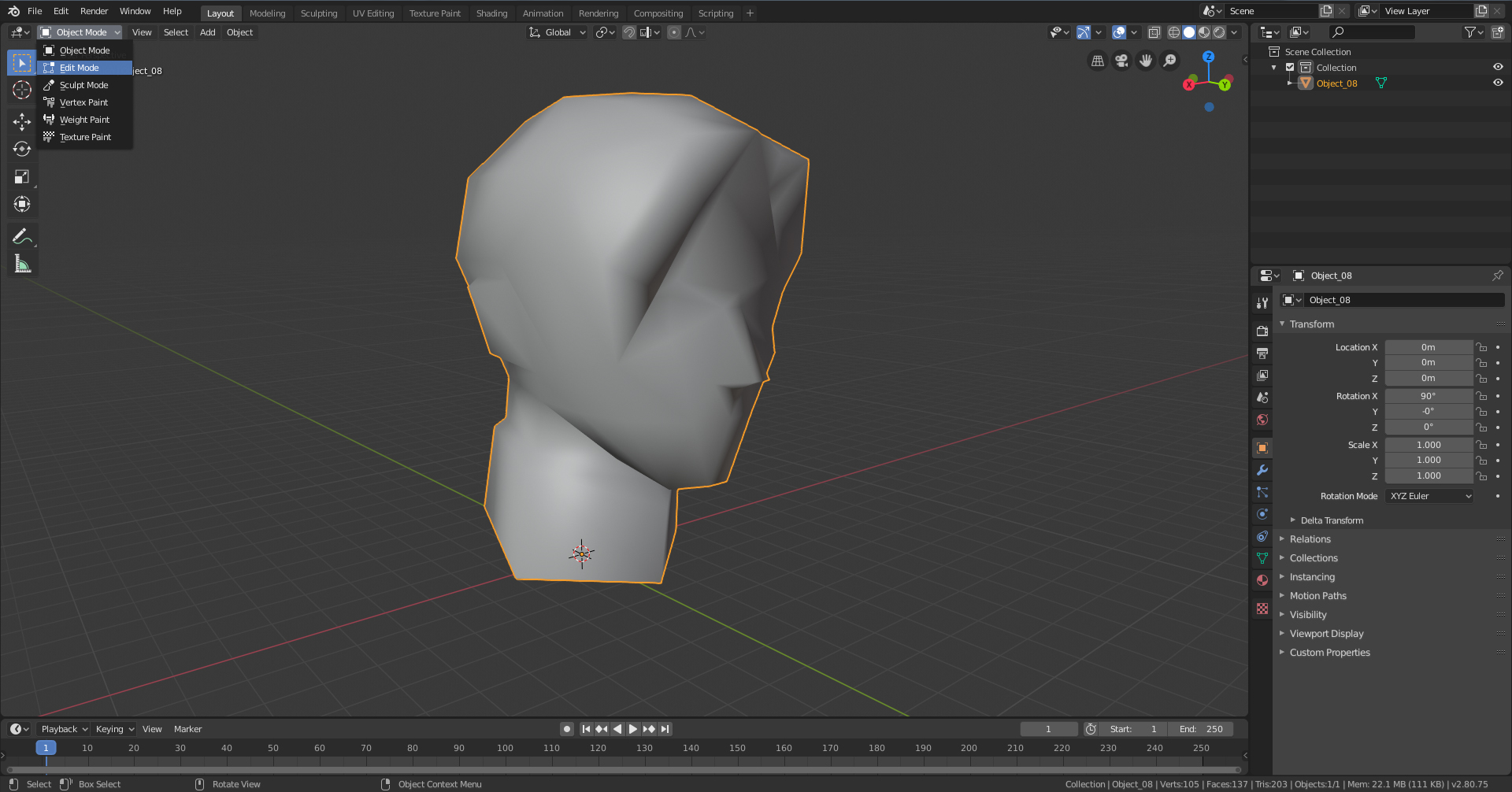The width and height of the screenshot is (1512, 792).
Task: Open Rotation Mode XYZ Euler dropdown
Action: pos(1429,496)
